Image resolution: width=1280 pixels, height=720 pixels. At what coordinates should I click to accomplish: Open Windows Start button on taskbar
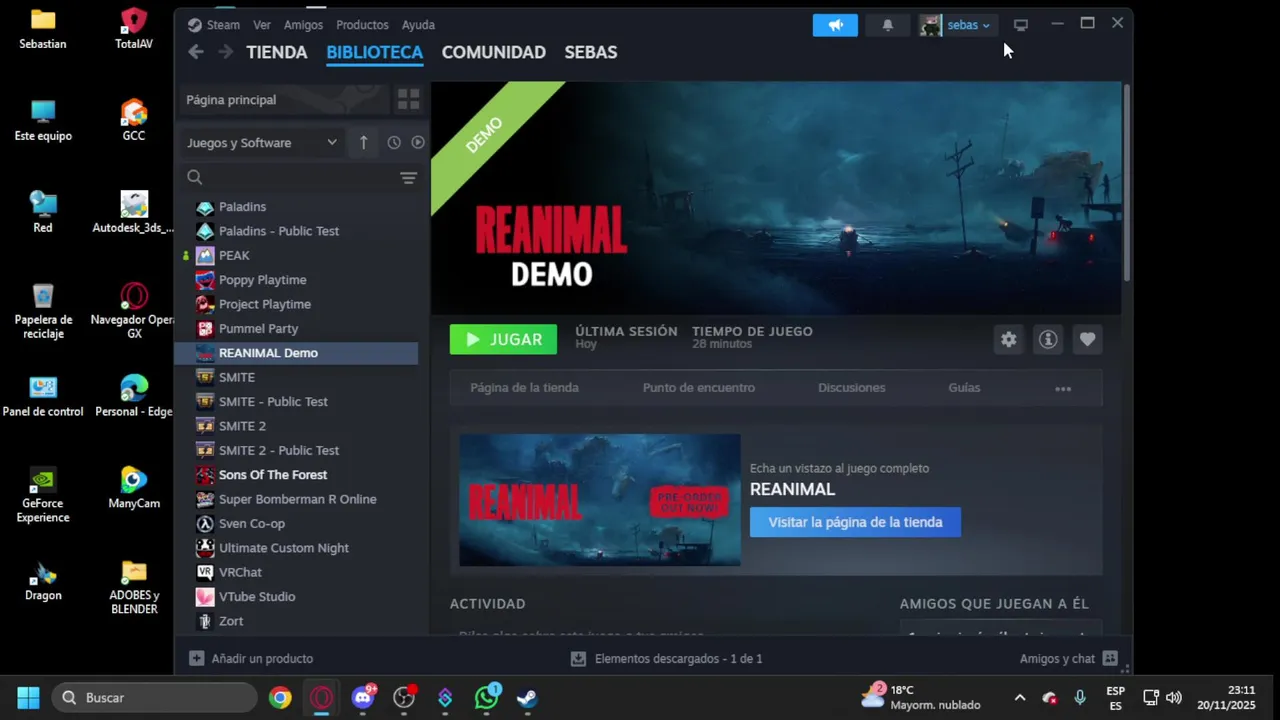click(28, 698)
